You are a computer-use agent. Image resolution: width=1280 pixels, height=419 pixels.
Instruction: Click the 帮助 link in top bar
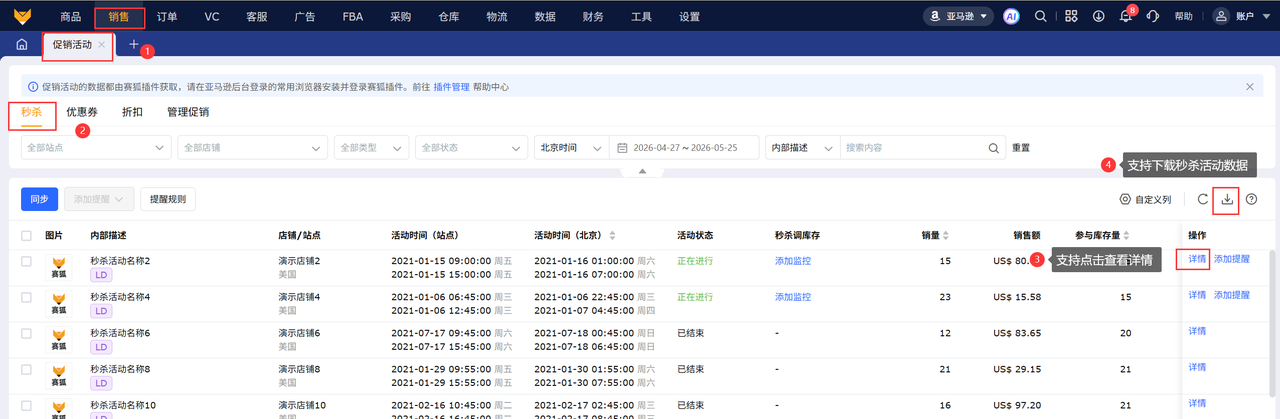[1184, 16]
